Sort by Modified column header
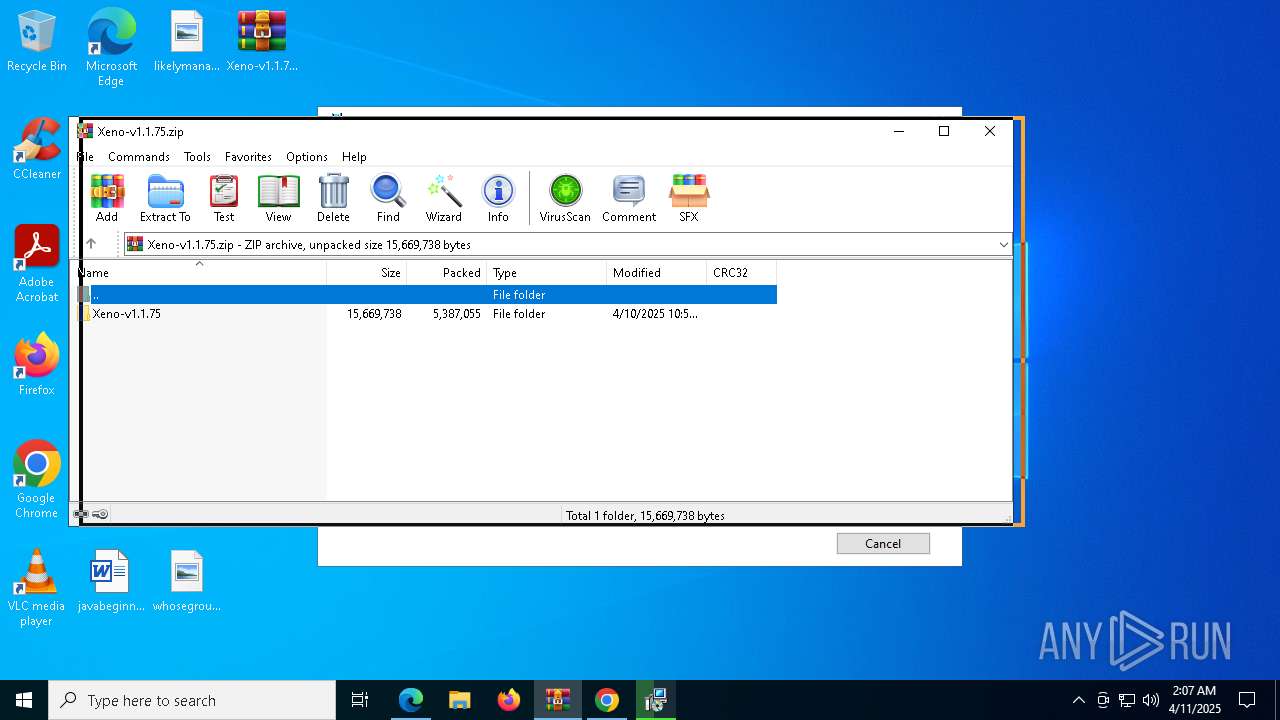The height and width of the screenshot is (720, 1280). click(657, 272)
